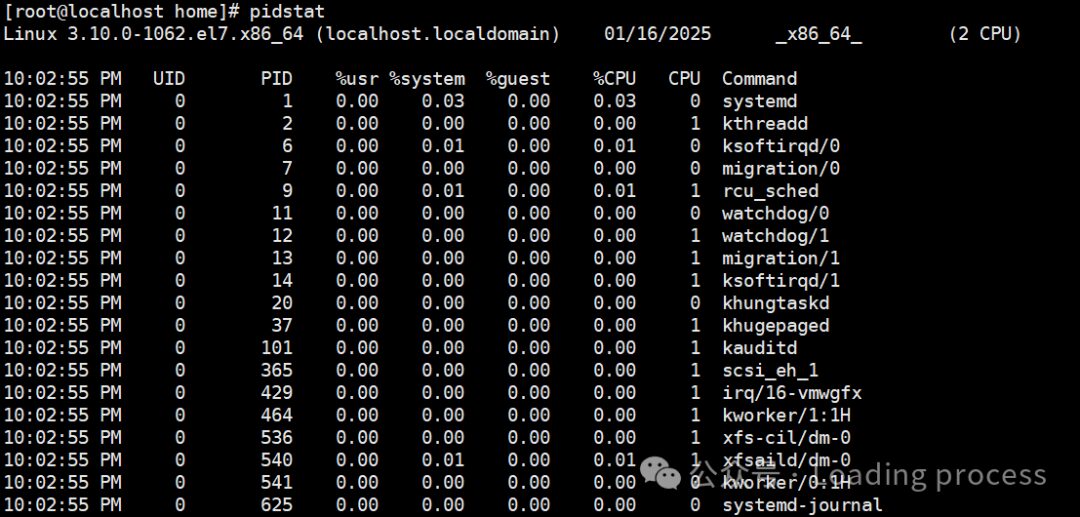Click the %guest column header
1080x517 pixels.
pyautogui.click(x=518, y=78)
